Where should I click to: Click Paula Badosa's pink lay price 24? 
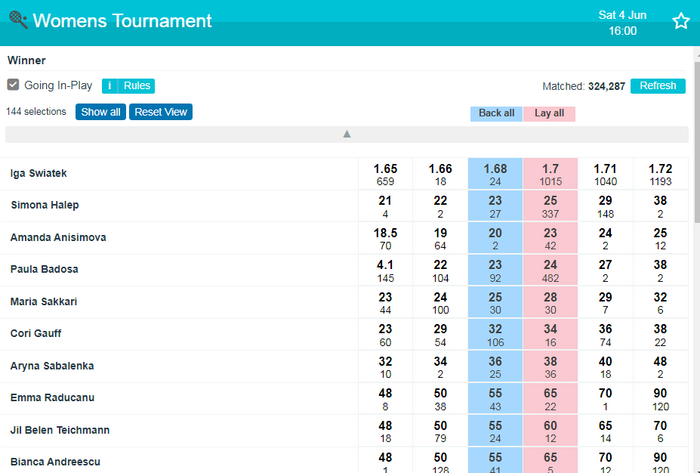tap(550, 270)
